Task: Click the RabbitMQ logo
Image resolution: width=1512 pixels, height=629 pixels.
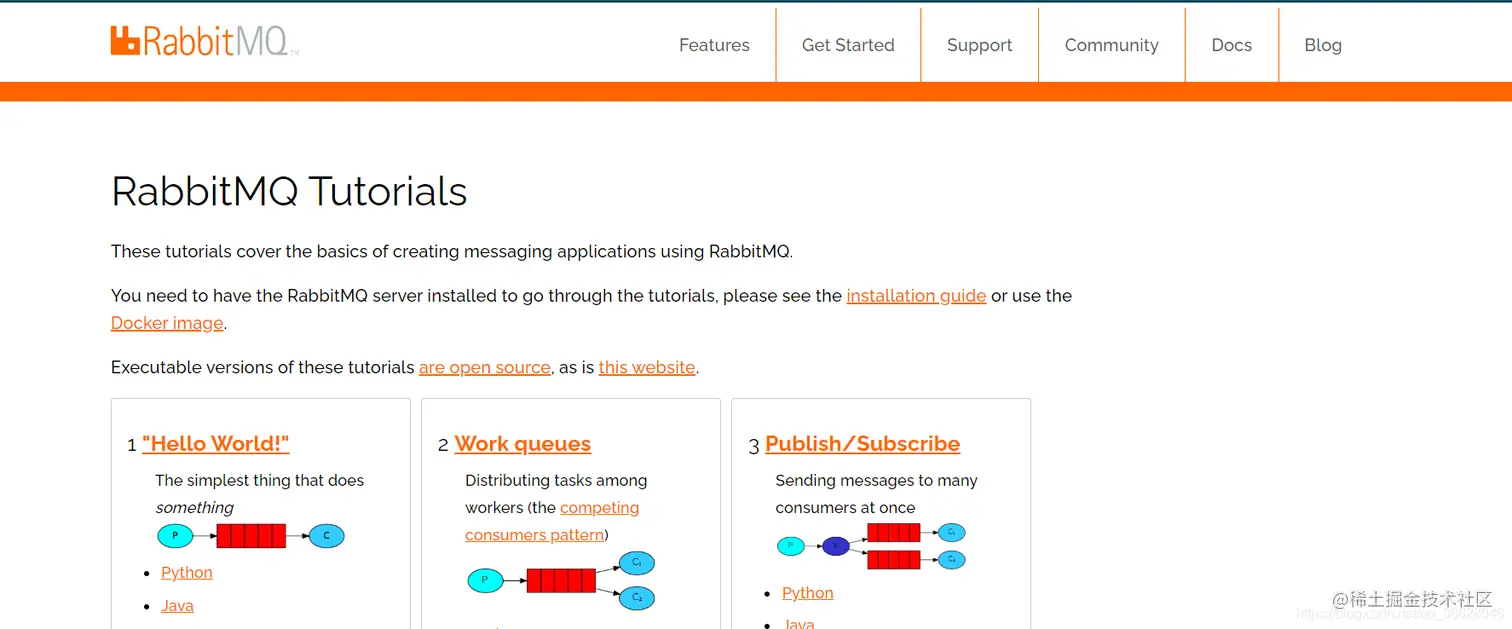Action: [x=204, y=41]
